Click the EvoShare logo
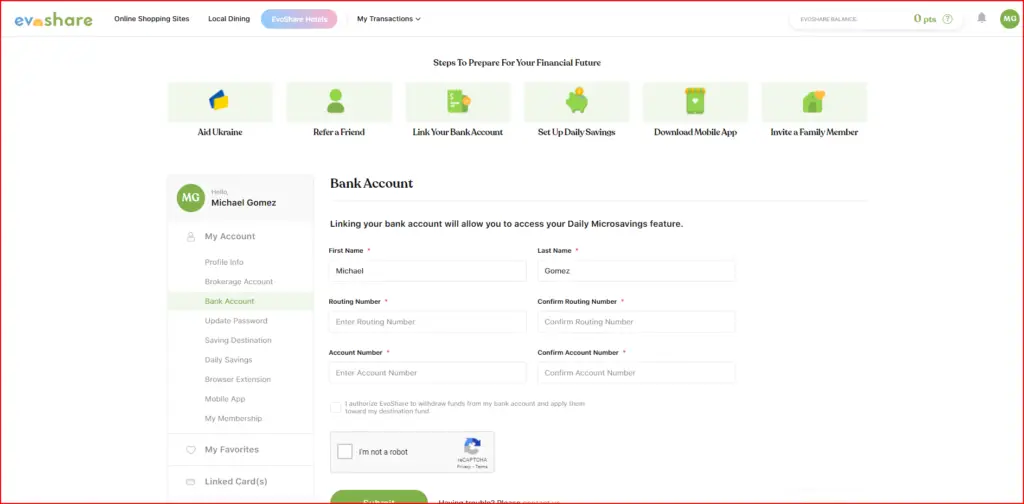The image size is (1024, 504). click(54, 20)
